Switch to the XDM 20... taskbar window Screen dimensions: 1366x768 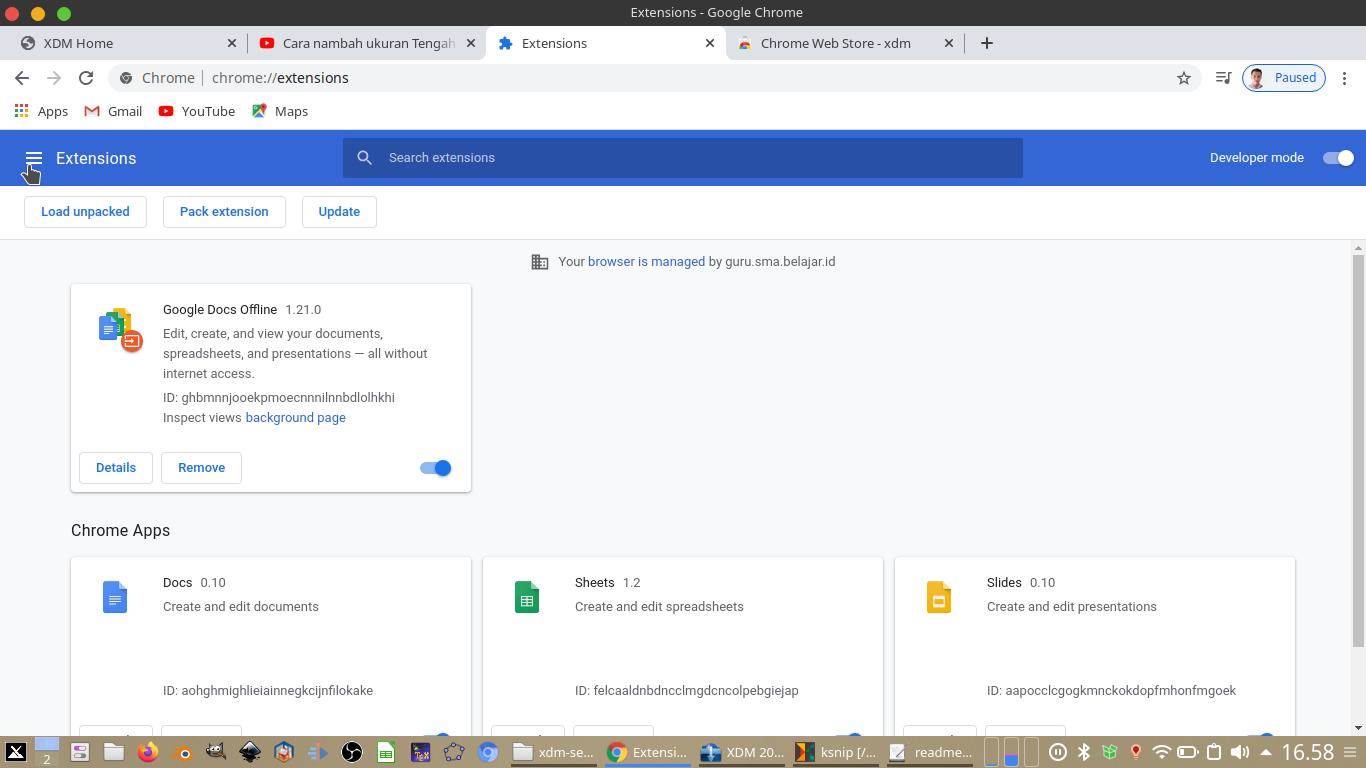(743, 752)
